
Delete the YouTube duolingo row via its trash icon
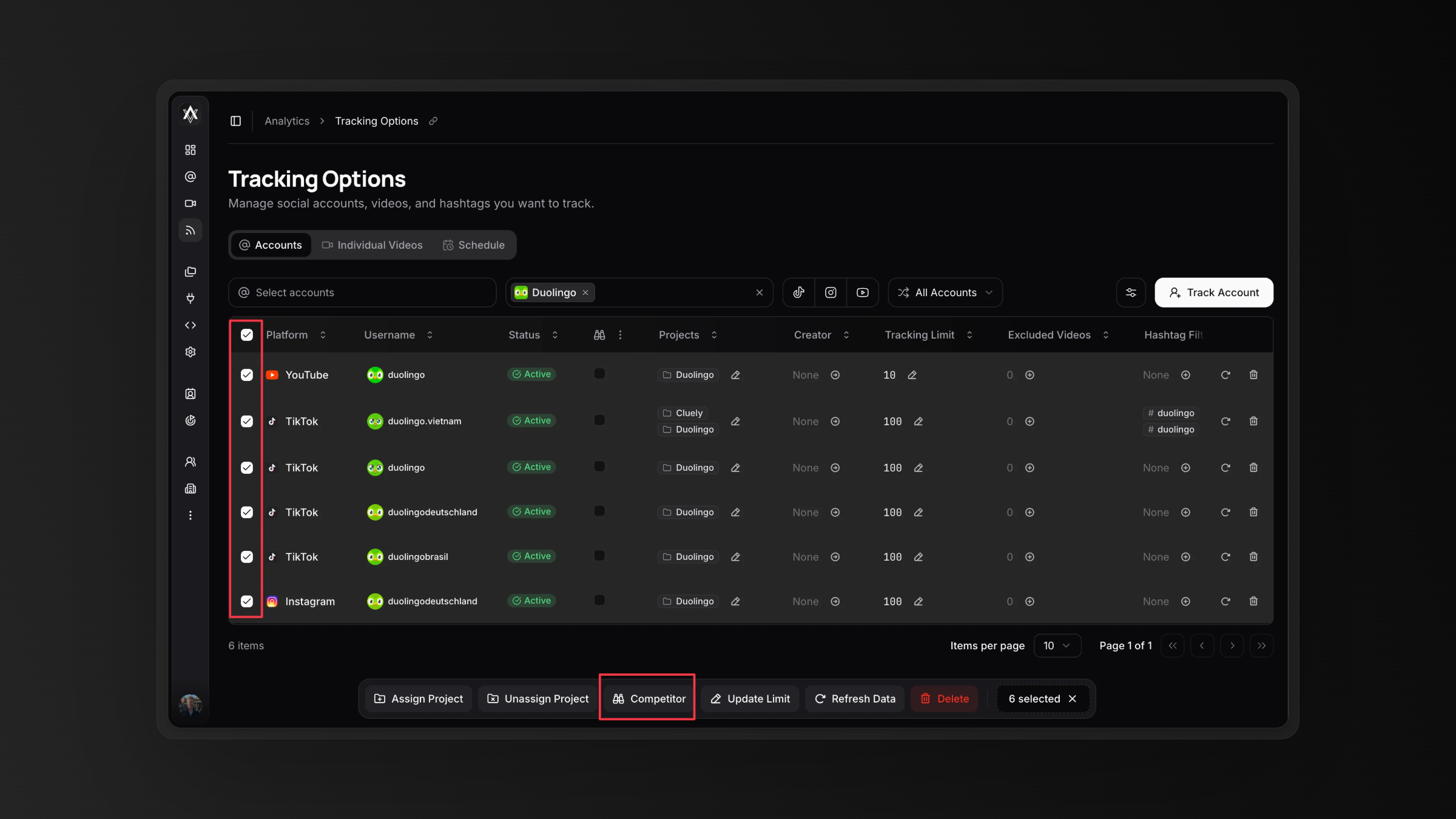pos(1253,374)
